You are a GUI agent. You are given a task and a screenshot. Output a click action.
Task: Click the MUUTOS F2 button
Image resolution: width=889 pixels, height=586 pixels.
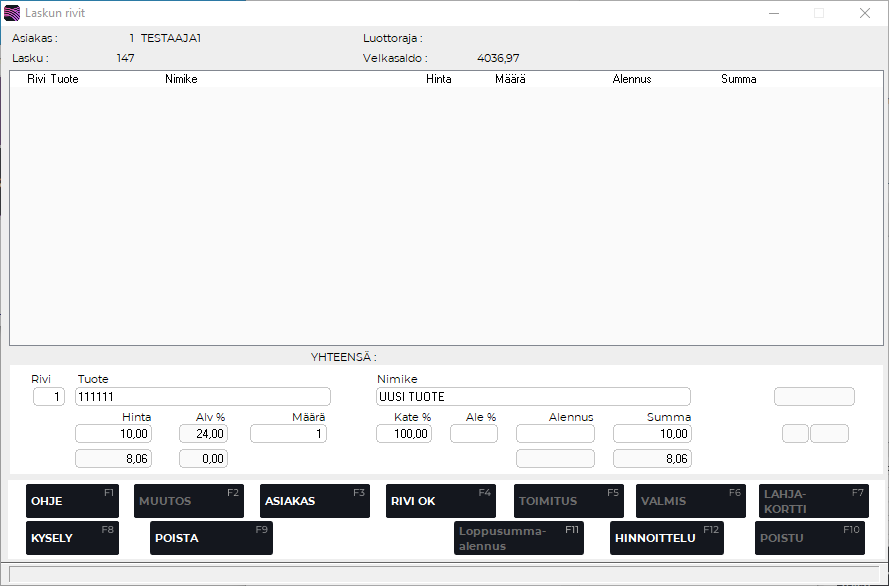pyautogui.click(x=188, y=501)
